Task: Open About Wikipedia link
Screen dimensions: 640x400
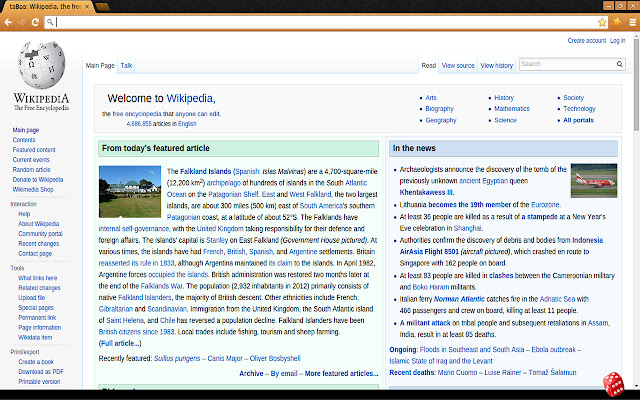Action: point(38,224)
